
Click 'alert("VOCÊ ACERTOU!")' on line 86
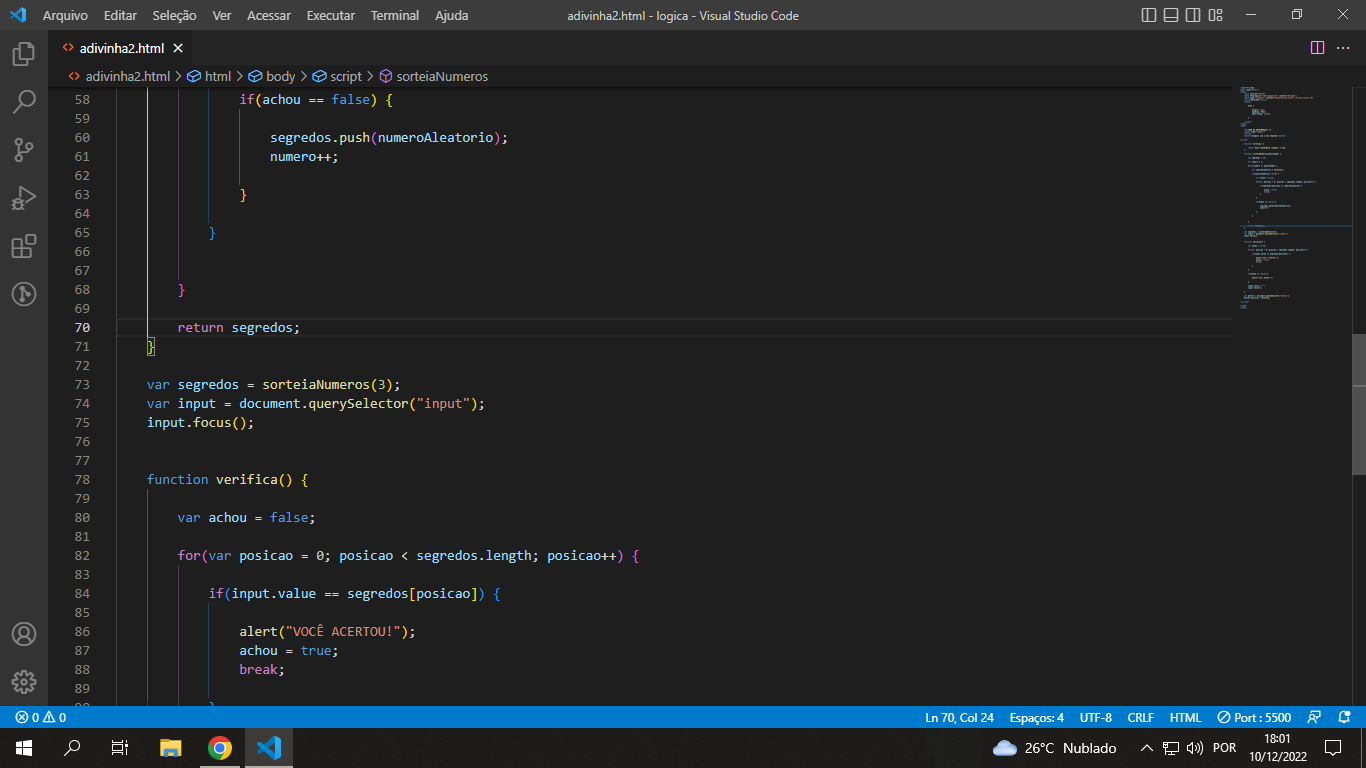click(x=323, y=631)
